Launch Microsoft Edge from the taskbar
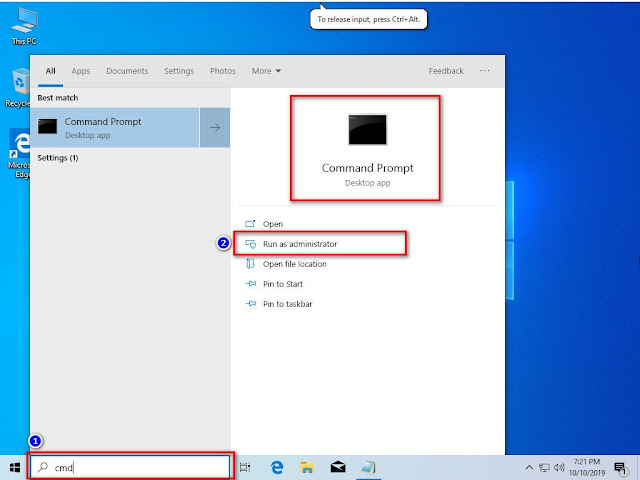The width and height of the screenshot is (640, 480). click(277, 467)
